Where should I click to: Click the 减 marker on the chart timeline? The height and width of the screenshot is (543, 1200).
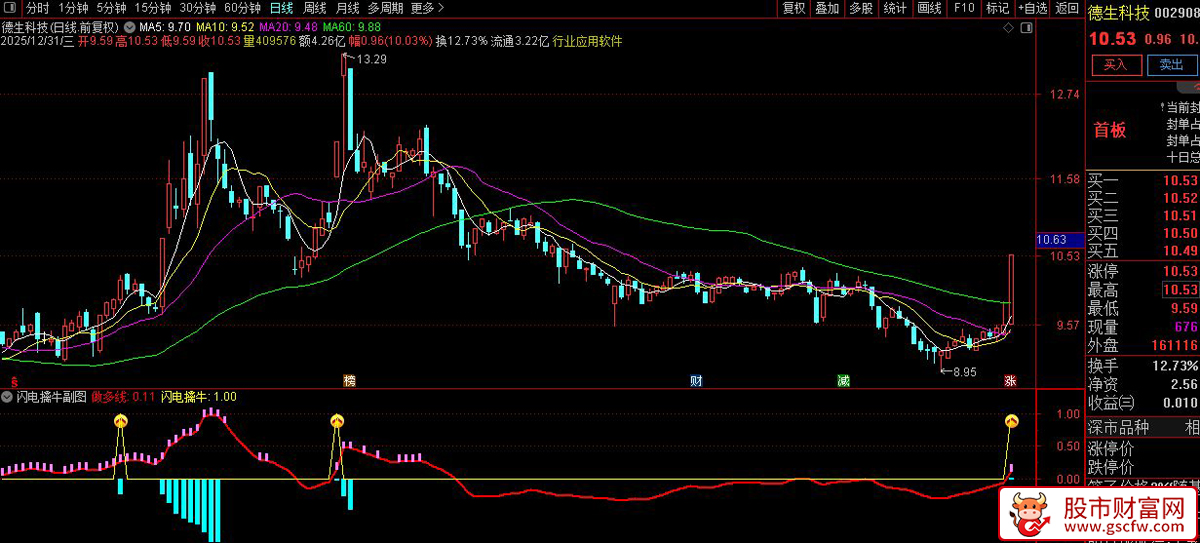coord(843,381)
